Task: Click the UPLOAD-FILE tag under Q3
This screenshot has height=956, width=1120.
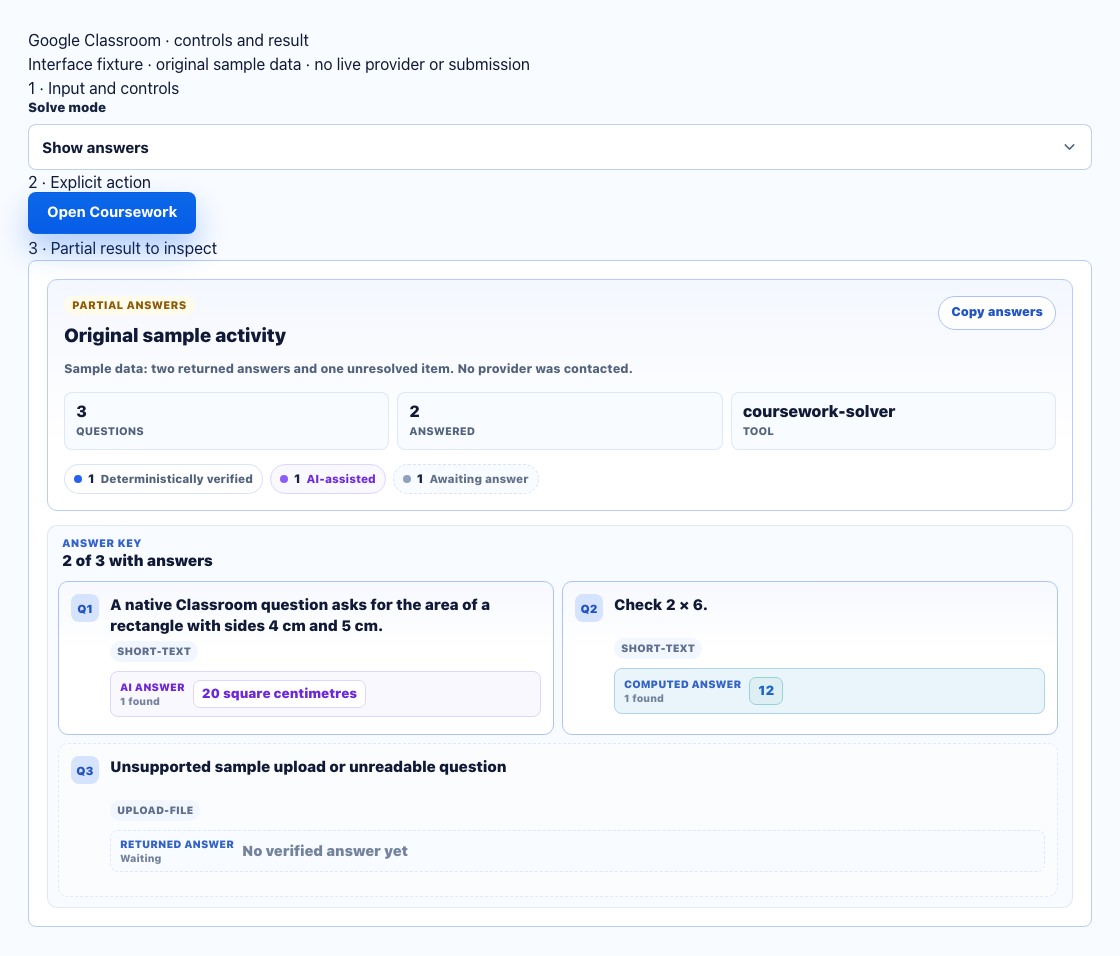Action: tap(155, 810)
